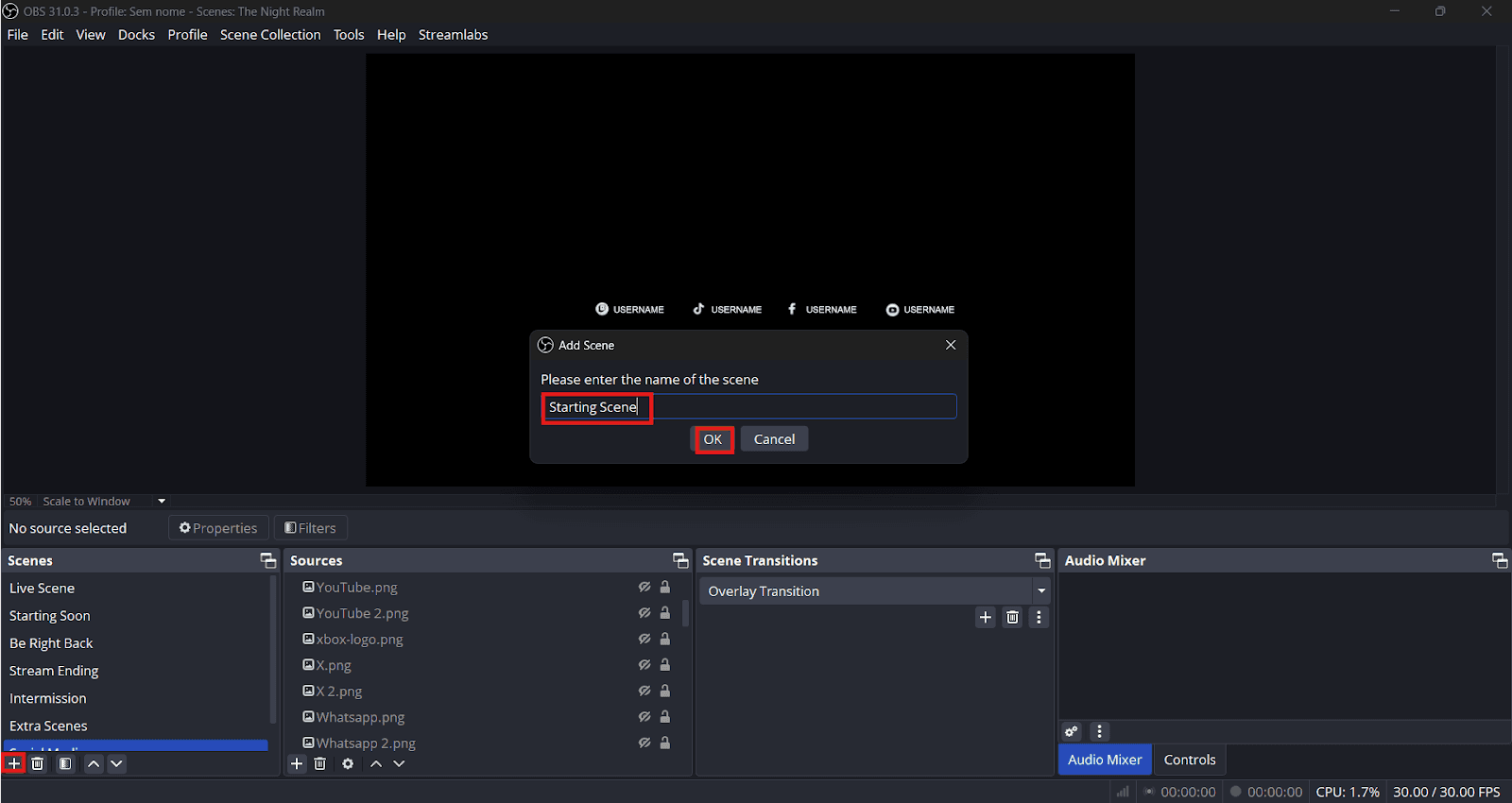1512x803 pixels.
Task: Open the Edit menu
Action: pyautogui.click(x=52, y=35)
